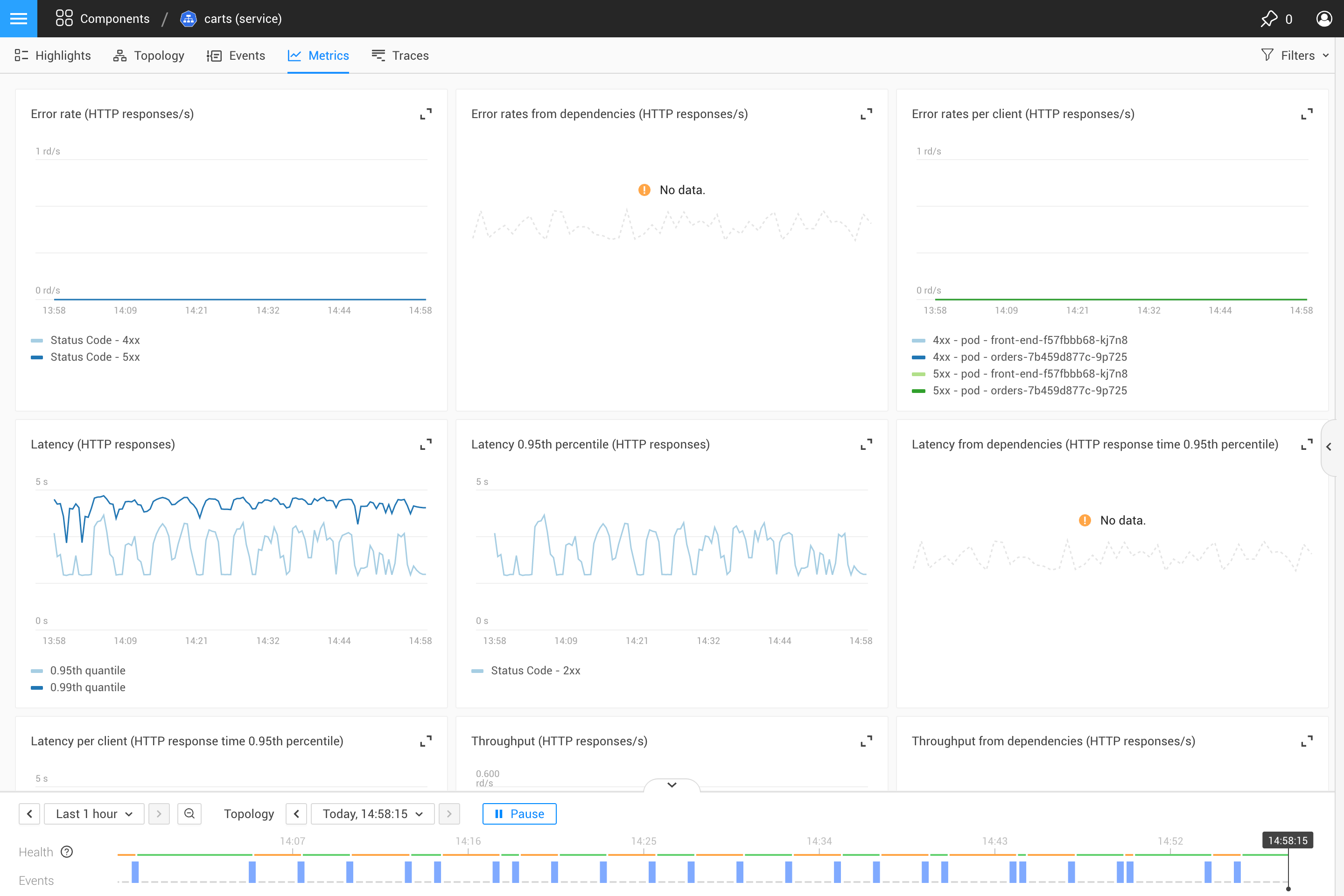The image size is (1344, 896).
Task: Click the 14:58:15 playhead marker on the timeline
Action: click(1288, 840)
